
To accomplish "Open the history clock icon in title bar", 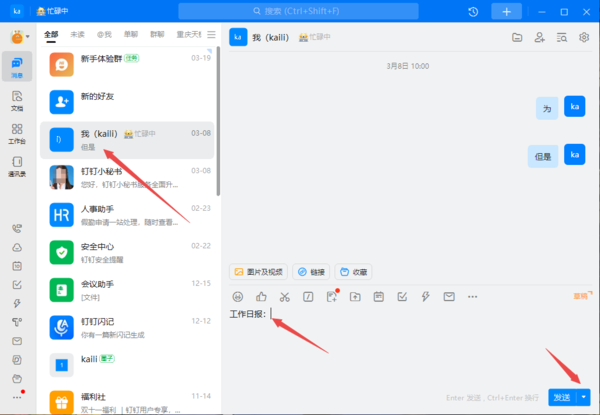I will [473, 11].
